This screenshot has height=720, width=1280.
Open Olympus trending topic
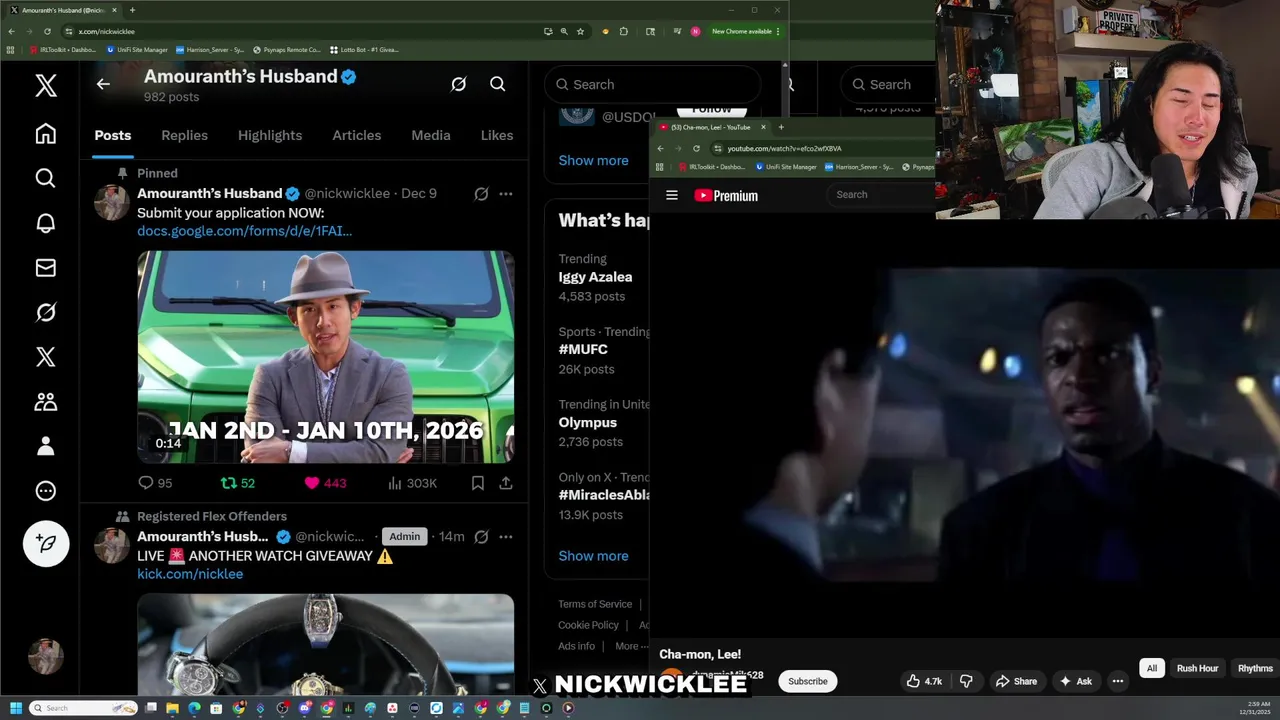(587, 422)
